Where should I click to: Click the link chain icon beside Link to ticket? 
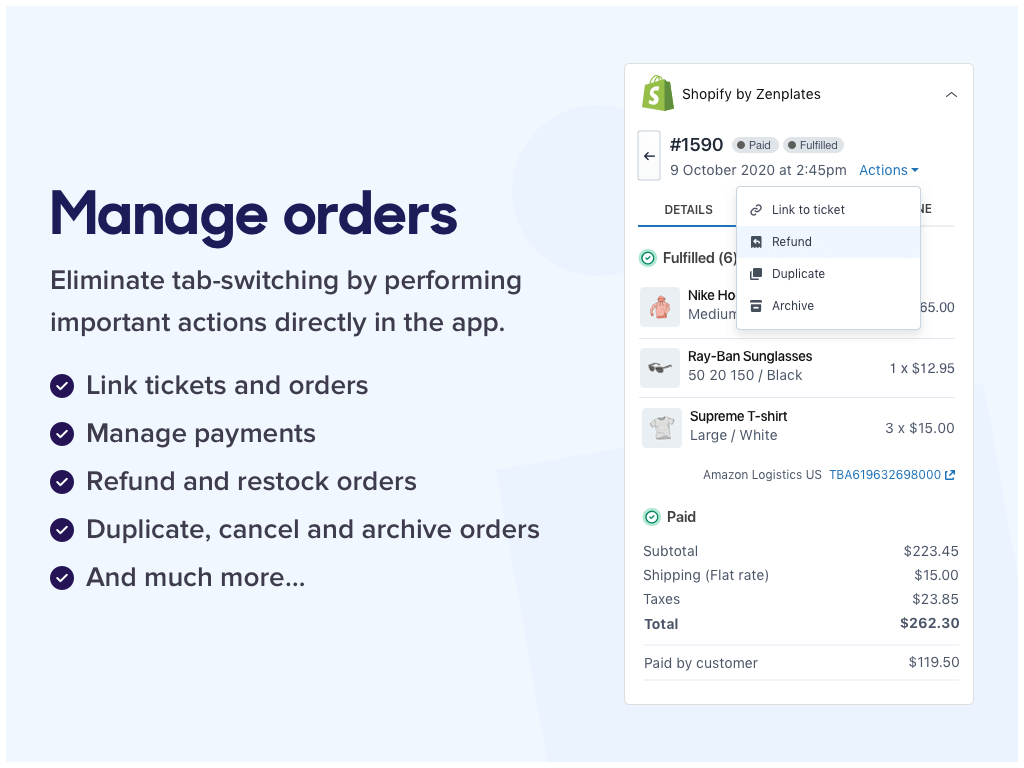[x=755, y=209]
